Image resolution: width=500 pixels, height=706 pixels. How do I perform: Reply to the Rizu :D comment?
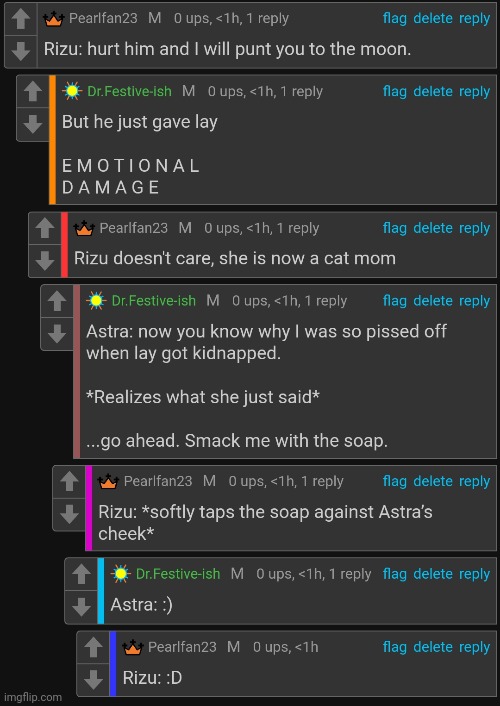coord(474,647)
